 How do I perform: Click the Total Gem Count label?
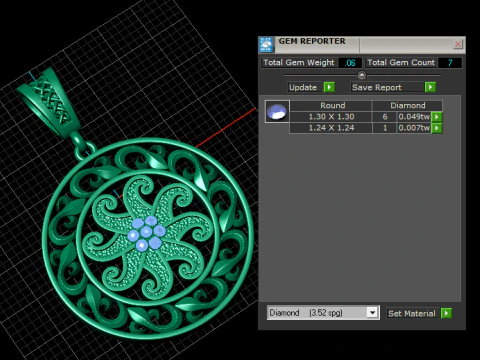tap(401, 63)
